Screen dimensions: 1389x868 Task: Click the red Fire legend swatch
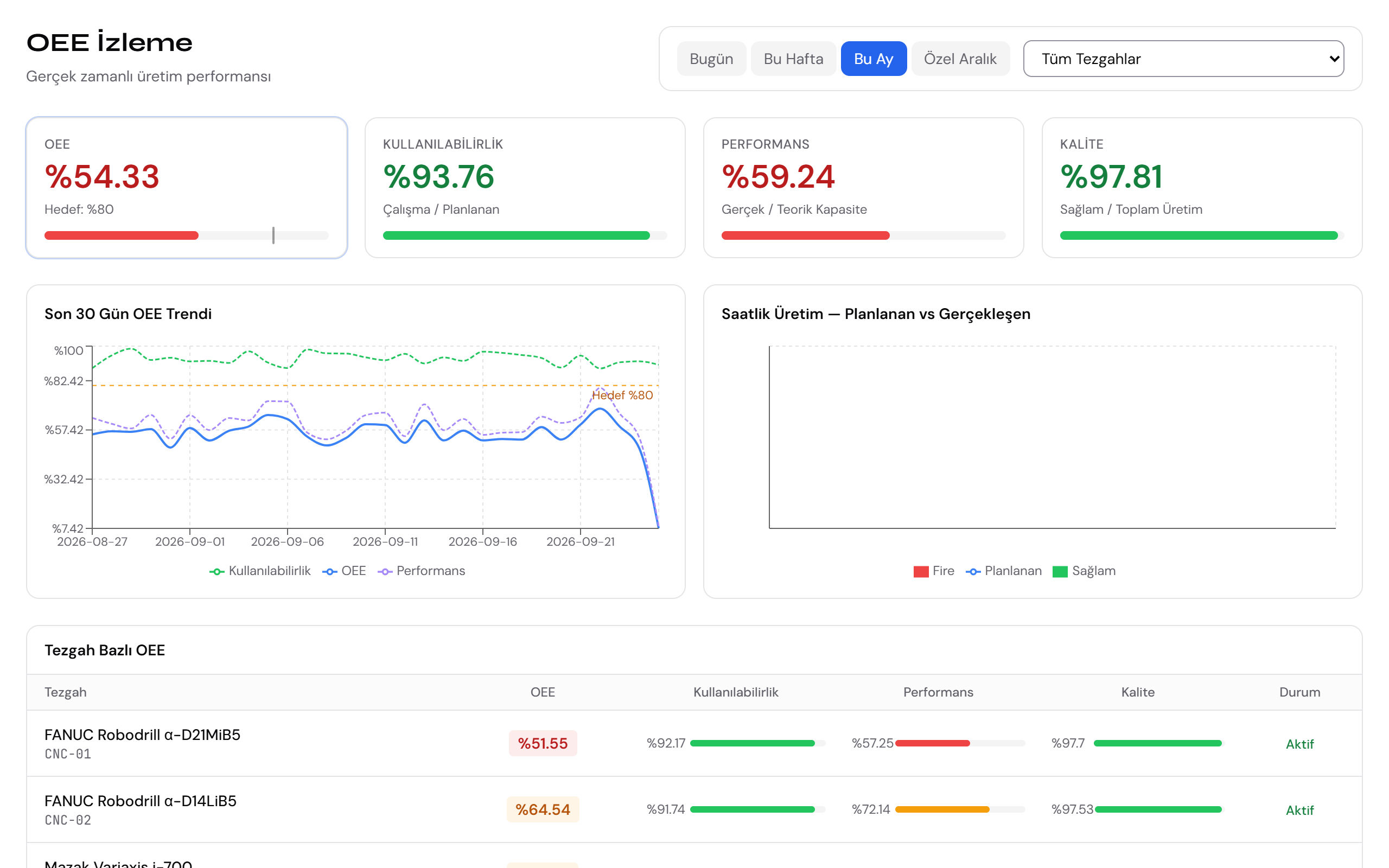pos(921,571)
